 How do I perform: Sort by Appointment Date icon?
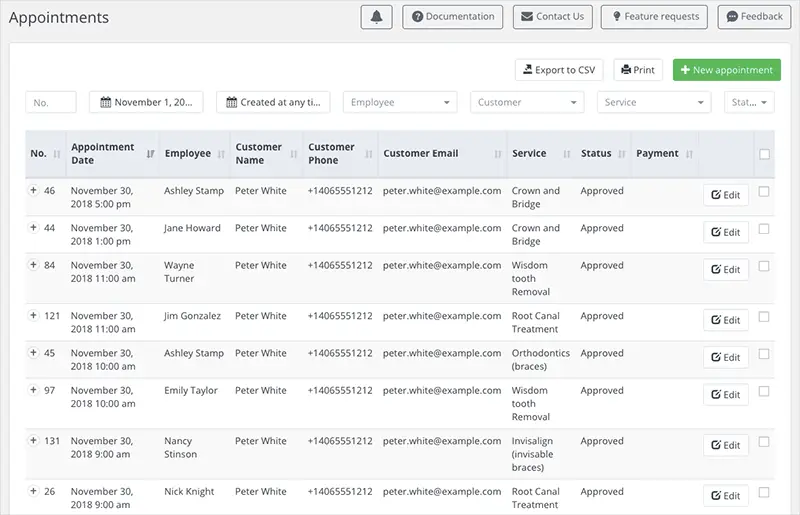pos(151,154)
